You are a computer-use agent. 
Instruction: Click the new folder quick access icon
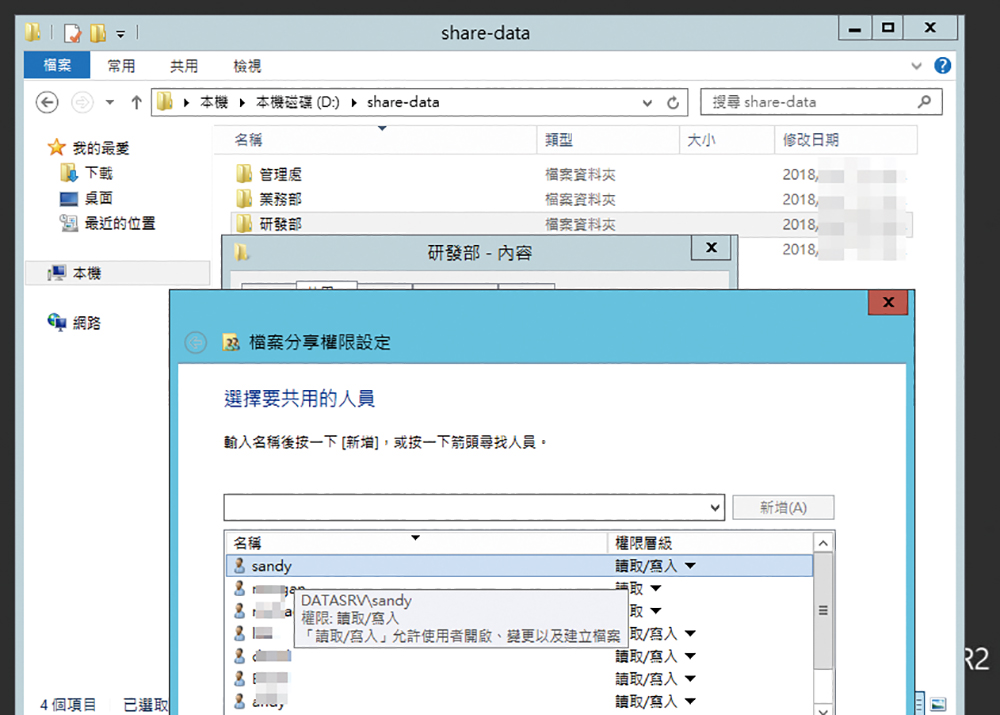click(x=98, y=32)
